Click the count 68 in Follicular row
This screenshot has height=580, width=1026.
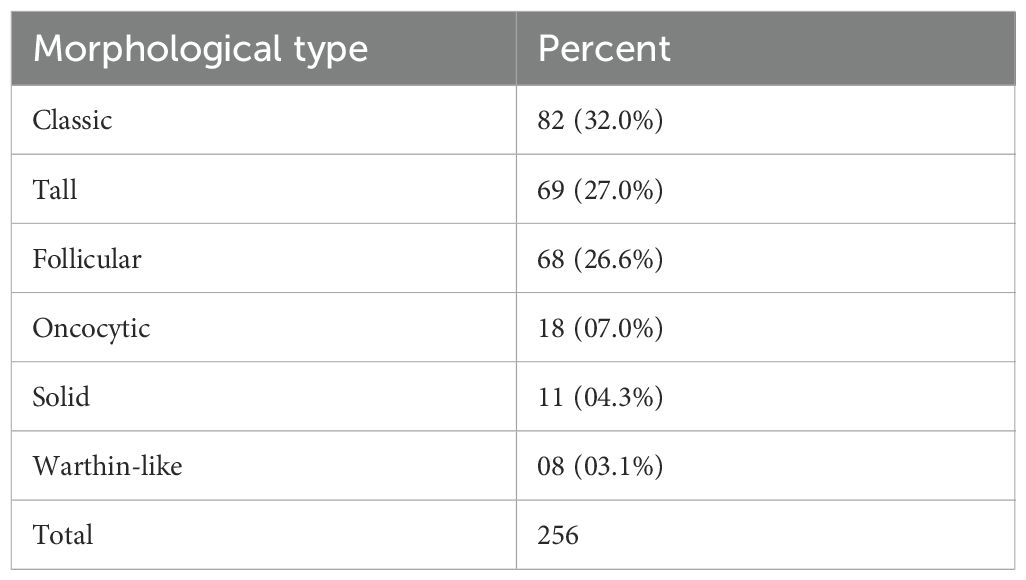551,259
